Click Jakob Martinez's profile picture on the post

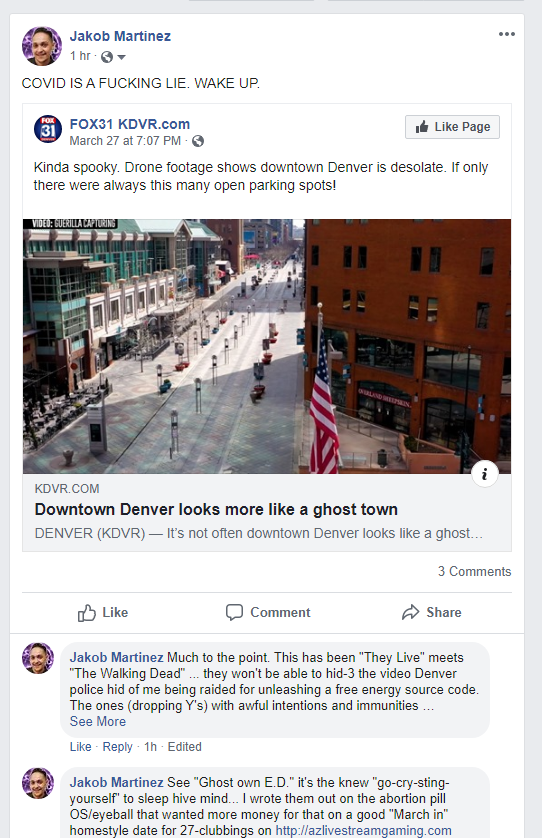pyautogui.click(x=42, y=46)
